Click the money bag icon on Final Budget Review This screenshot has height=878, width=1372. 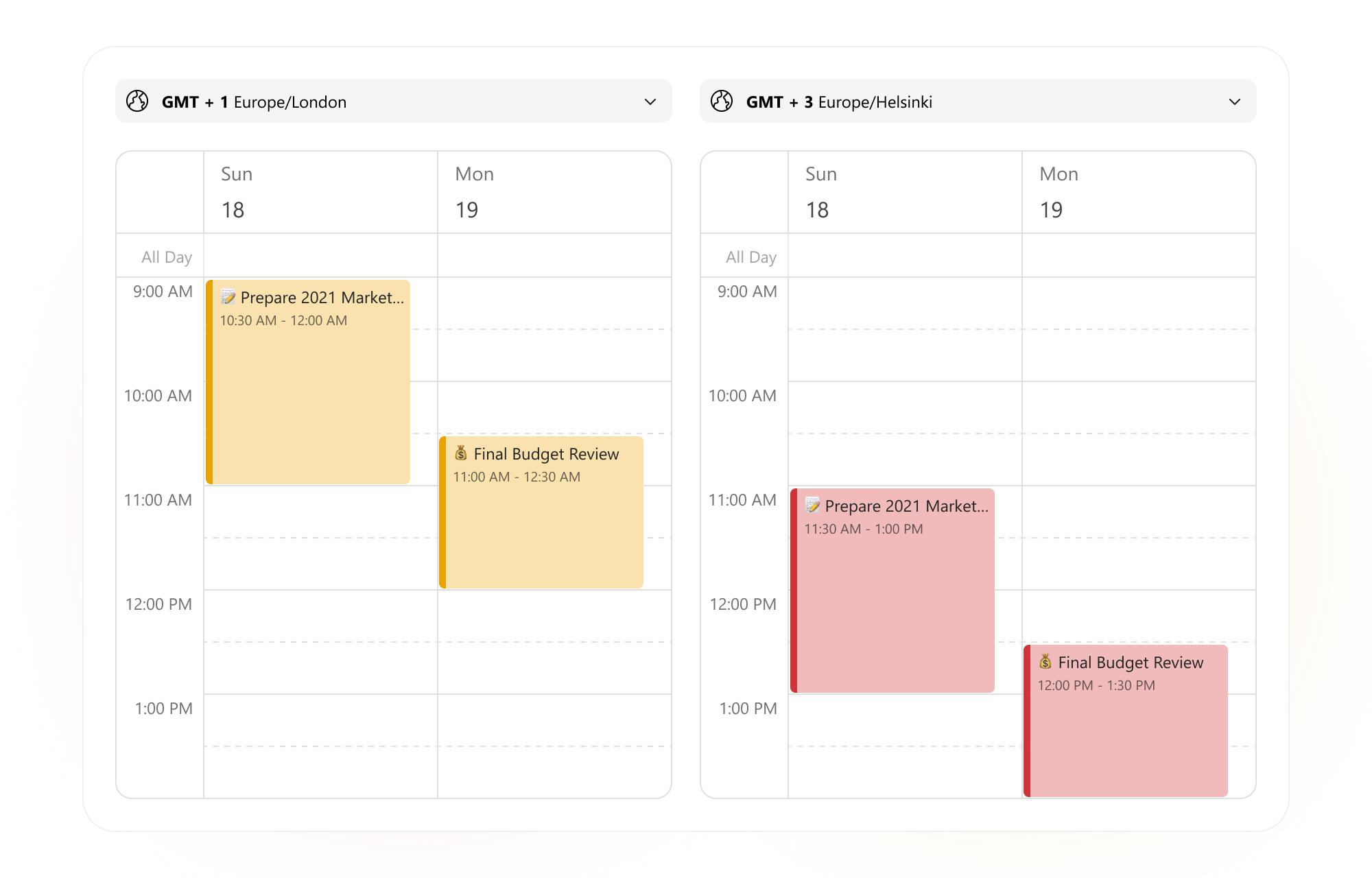tap(462, 454)
